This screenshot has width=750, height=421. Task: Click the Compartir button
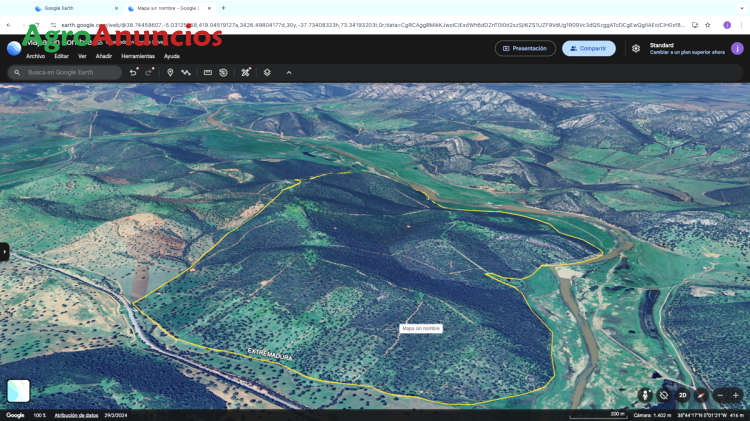point(588,48)
